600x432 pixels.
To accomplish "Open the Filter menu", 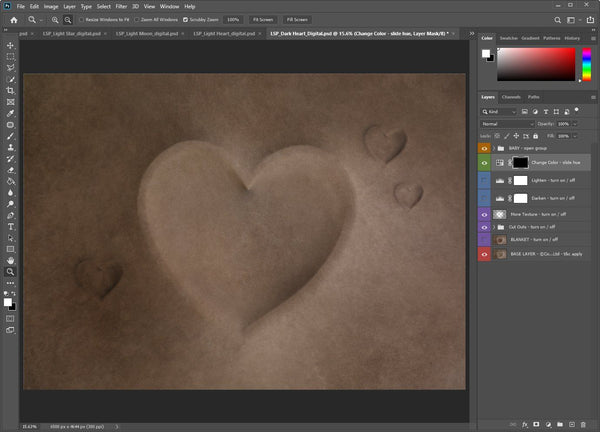I will click(121, 6).
